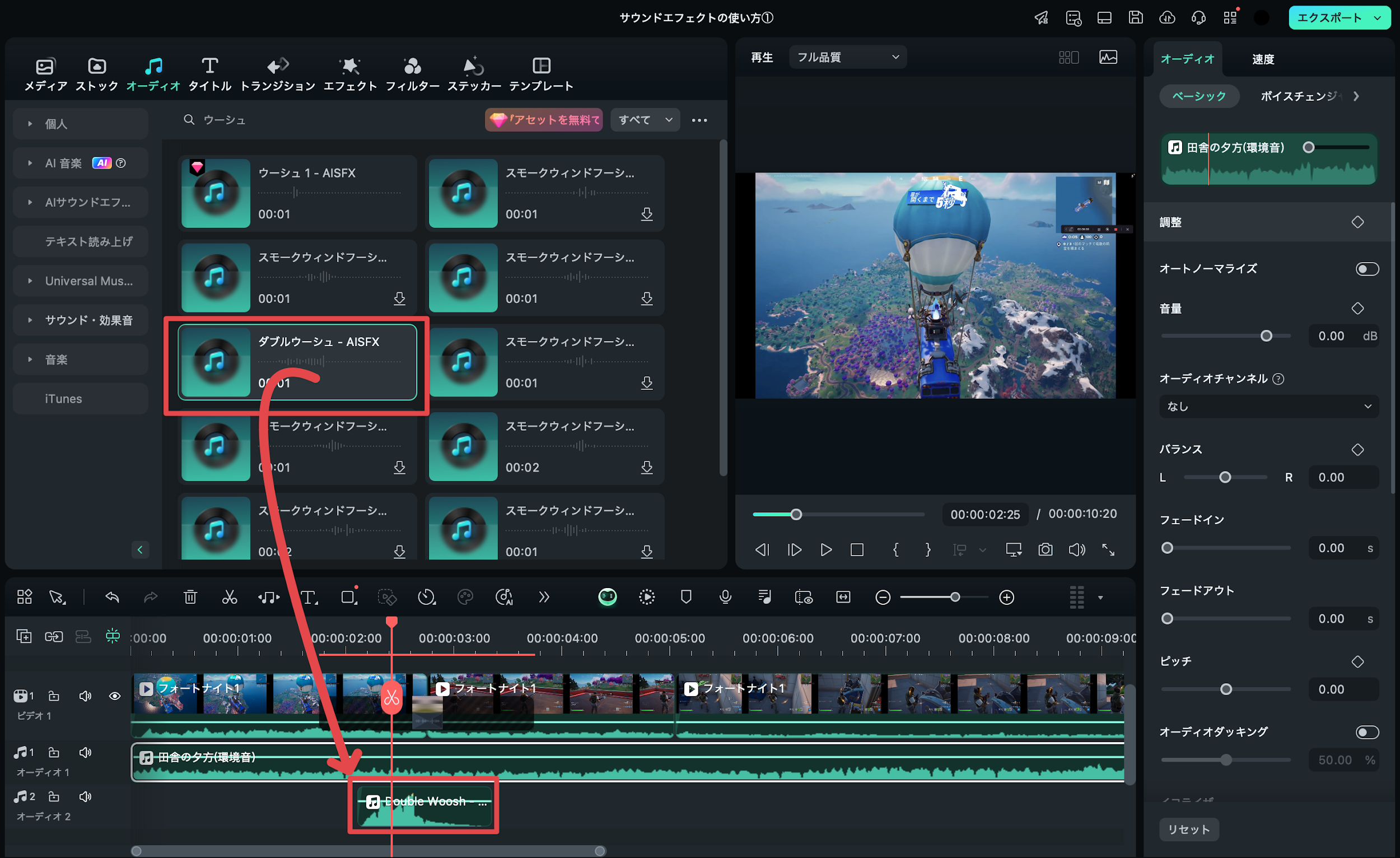
Task: Click the ウーシュ search field
Action: coord(329,120)
